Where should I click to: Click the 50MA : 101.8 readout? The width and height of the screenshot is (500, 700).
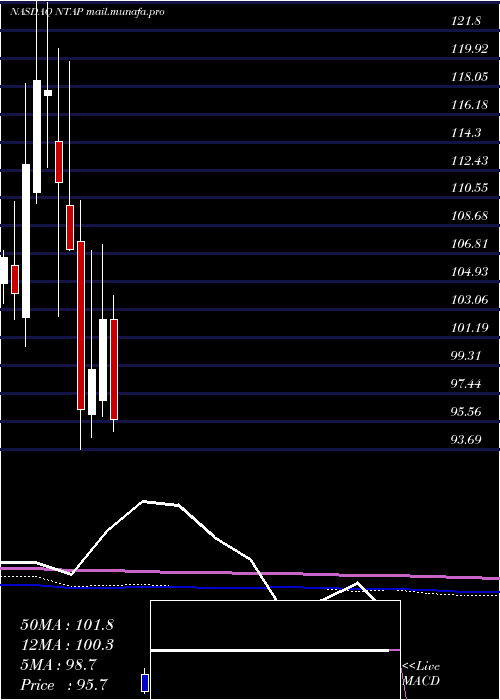click(67, 625)
